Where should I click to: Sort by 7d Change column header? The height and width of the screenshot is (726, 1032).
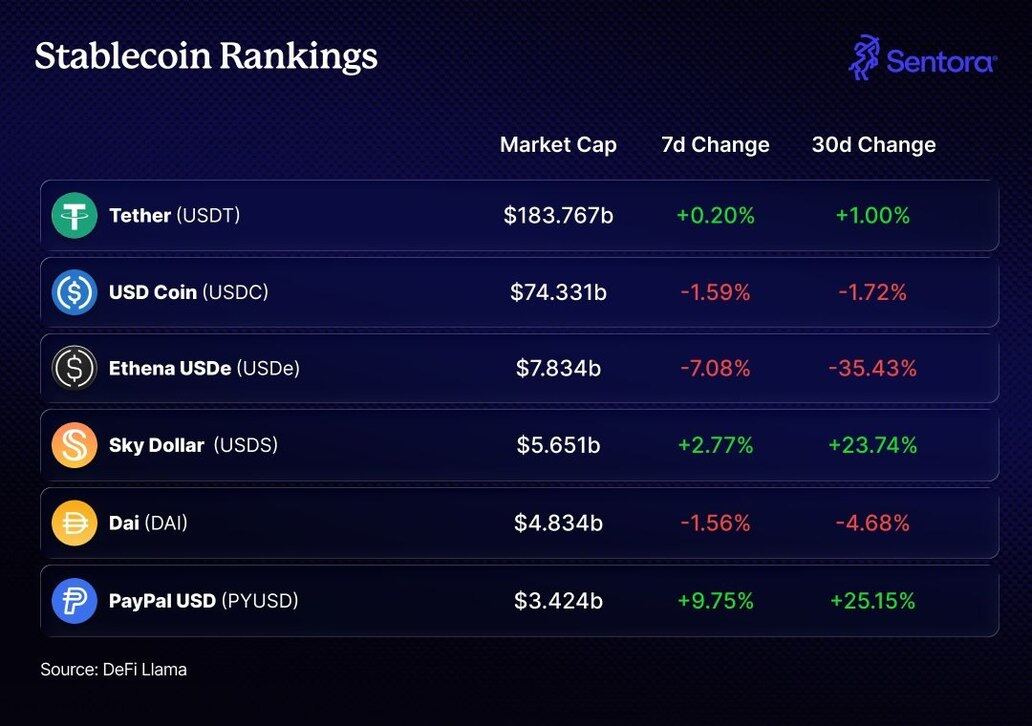point(715,145)
